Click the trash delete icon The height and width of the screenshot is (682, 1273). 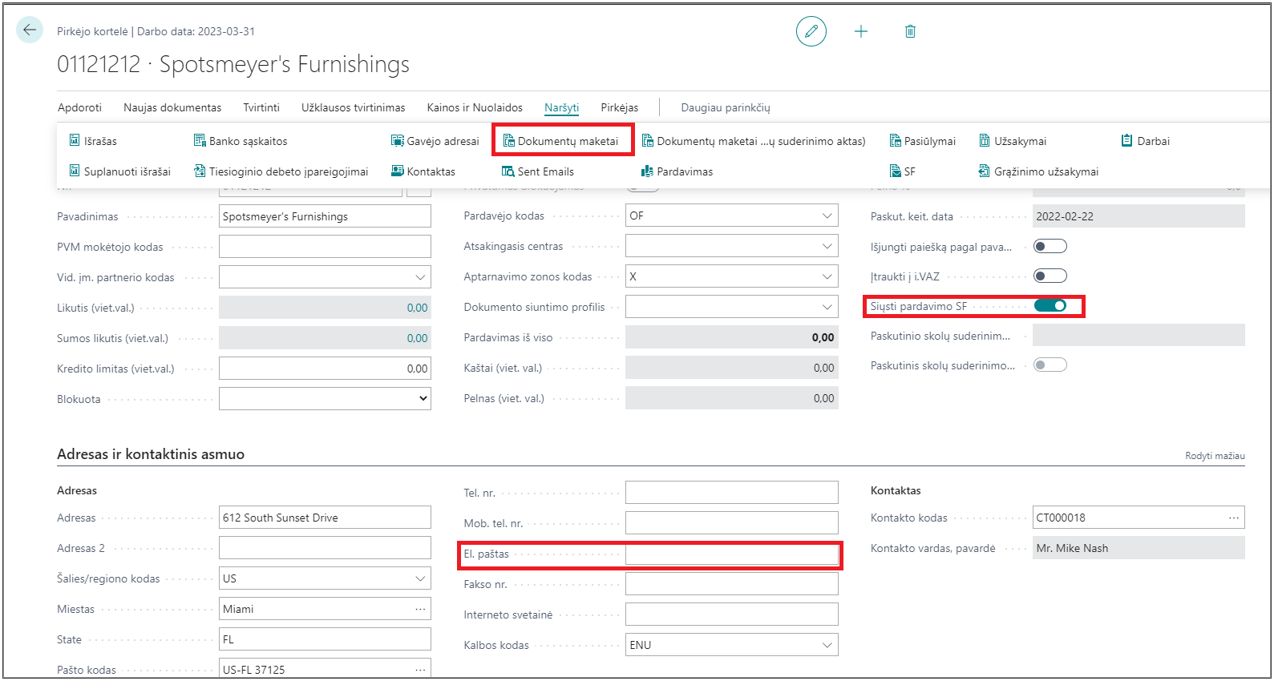coord(910,31)
